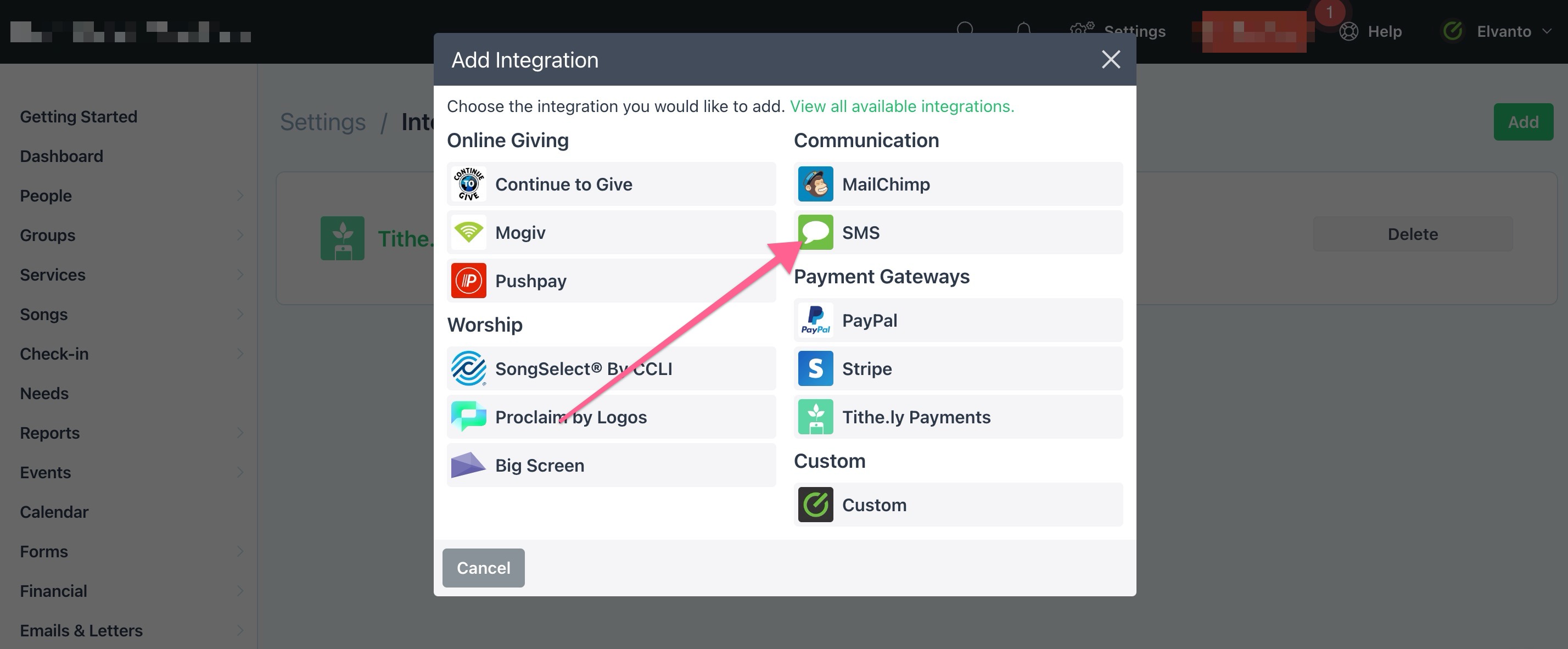
Task: Expand the Financial sidebar chevron
Action: click(240, 591)
